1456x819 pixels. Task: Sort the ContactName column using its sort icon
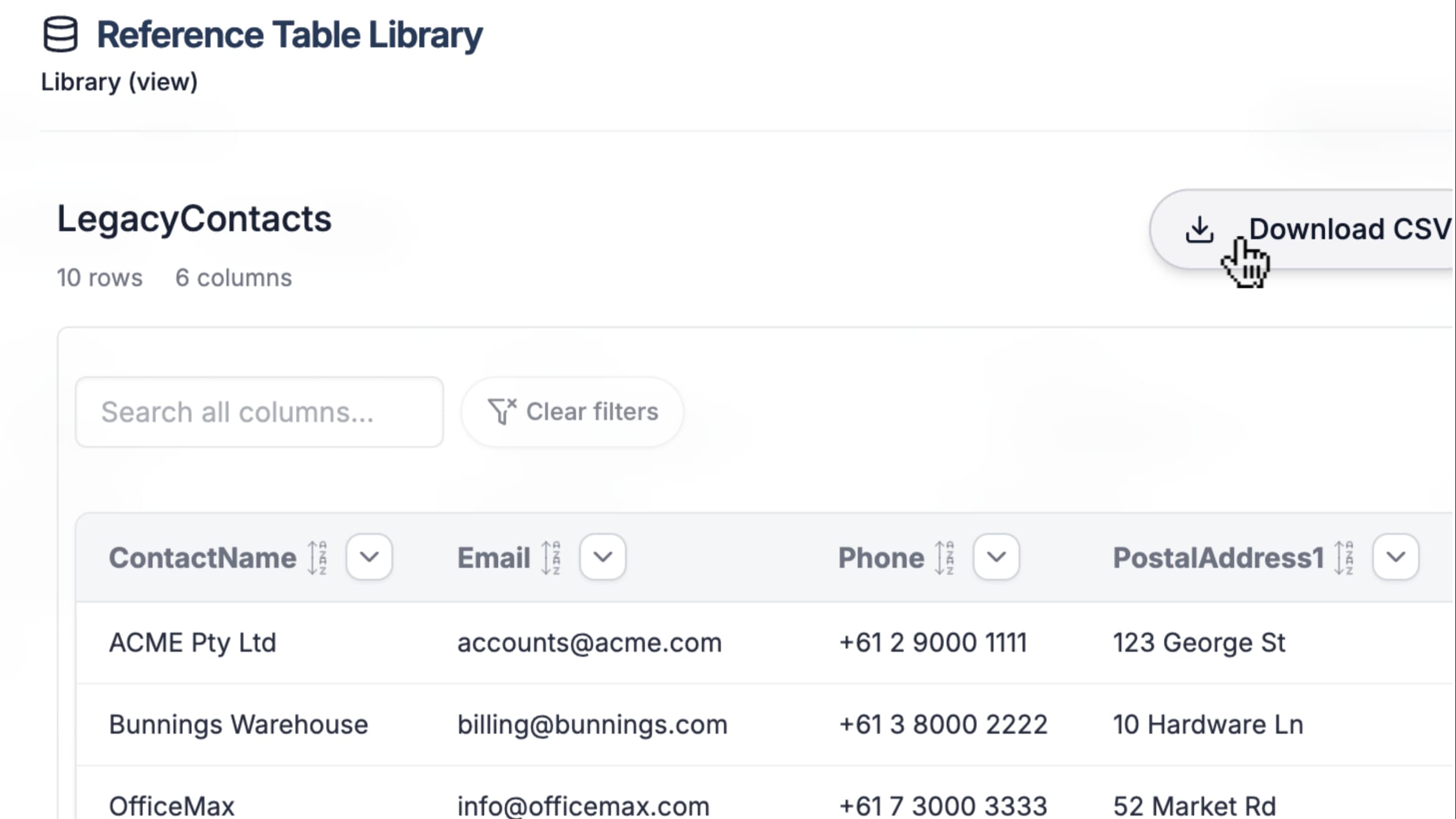(x=316, y=558)
